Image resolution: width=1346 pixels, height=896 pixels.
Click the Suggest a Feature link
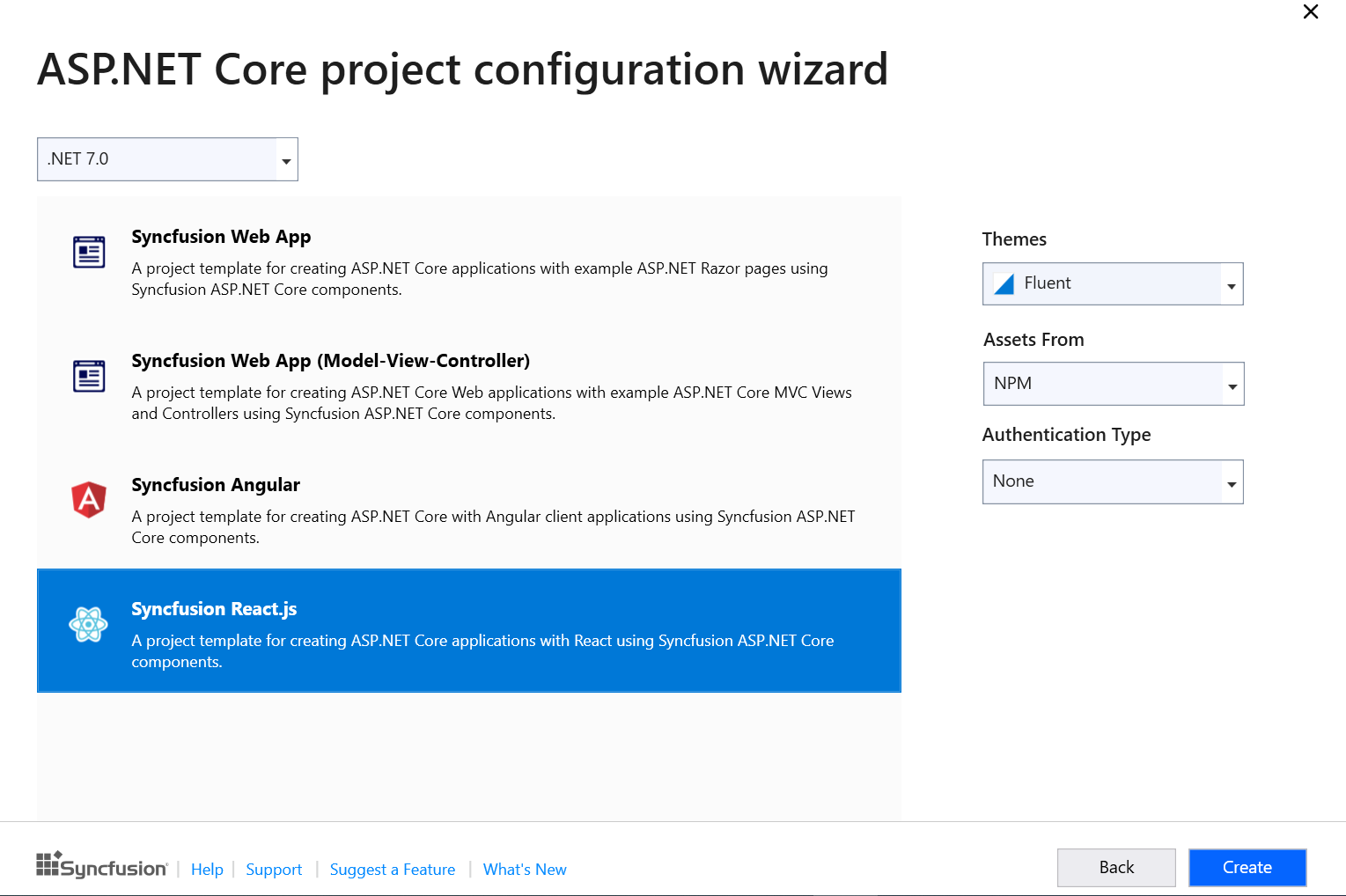pos(393,870)
